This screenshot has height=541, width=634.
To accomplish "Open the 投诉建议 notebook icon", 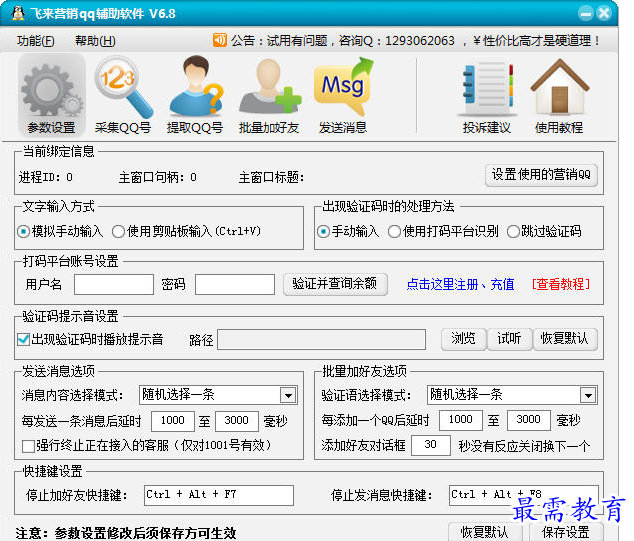I will (487, 95).
